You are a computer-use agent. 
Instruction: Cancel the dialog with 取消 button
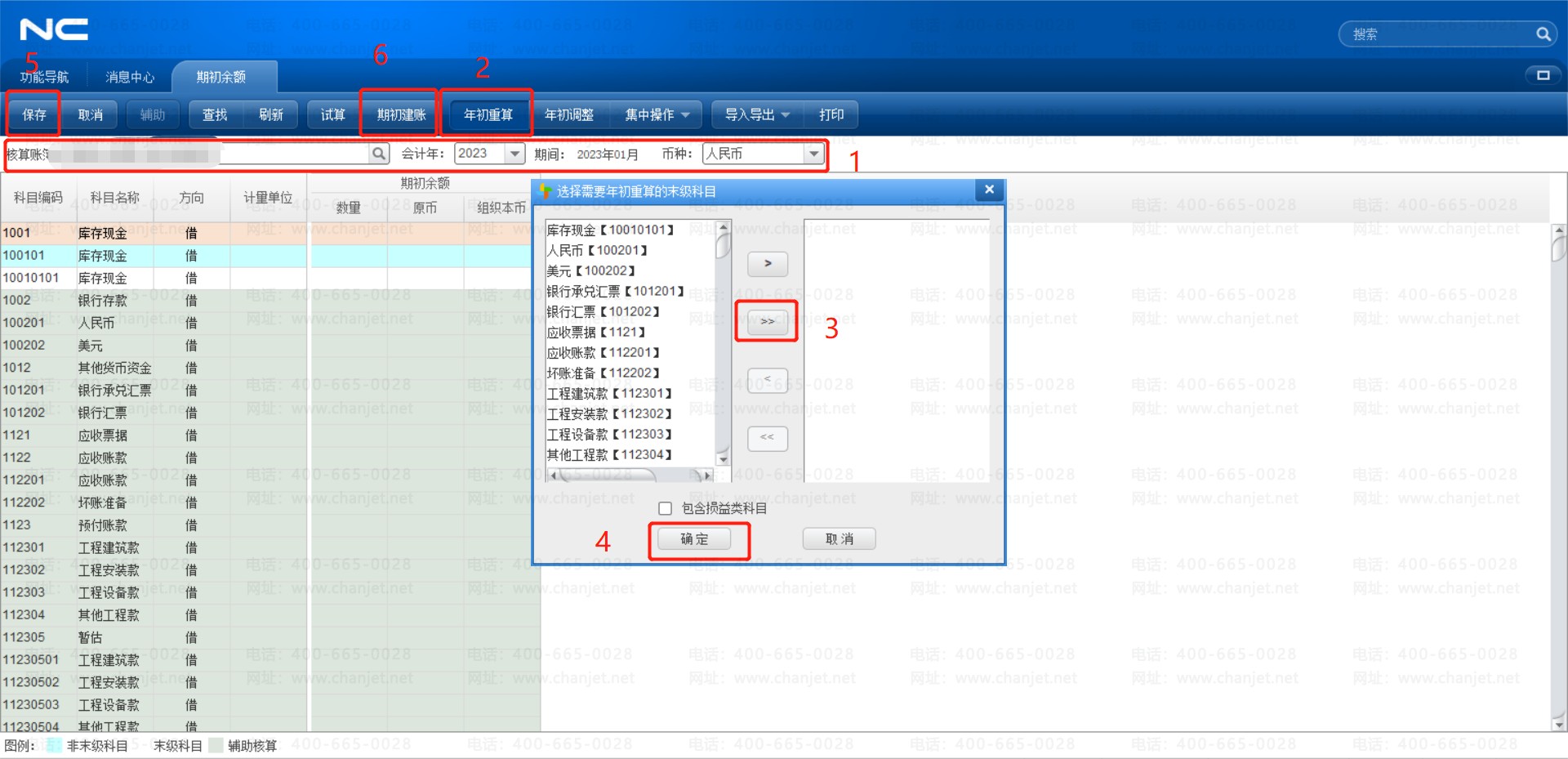point(840,539)
